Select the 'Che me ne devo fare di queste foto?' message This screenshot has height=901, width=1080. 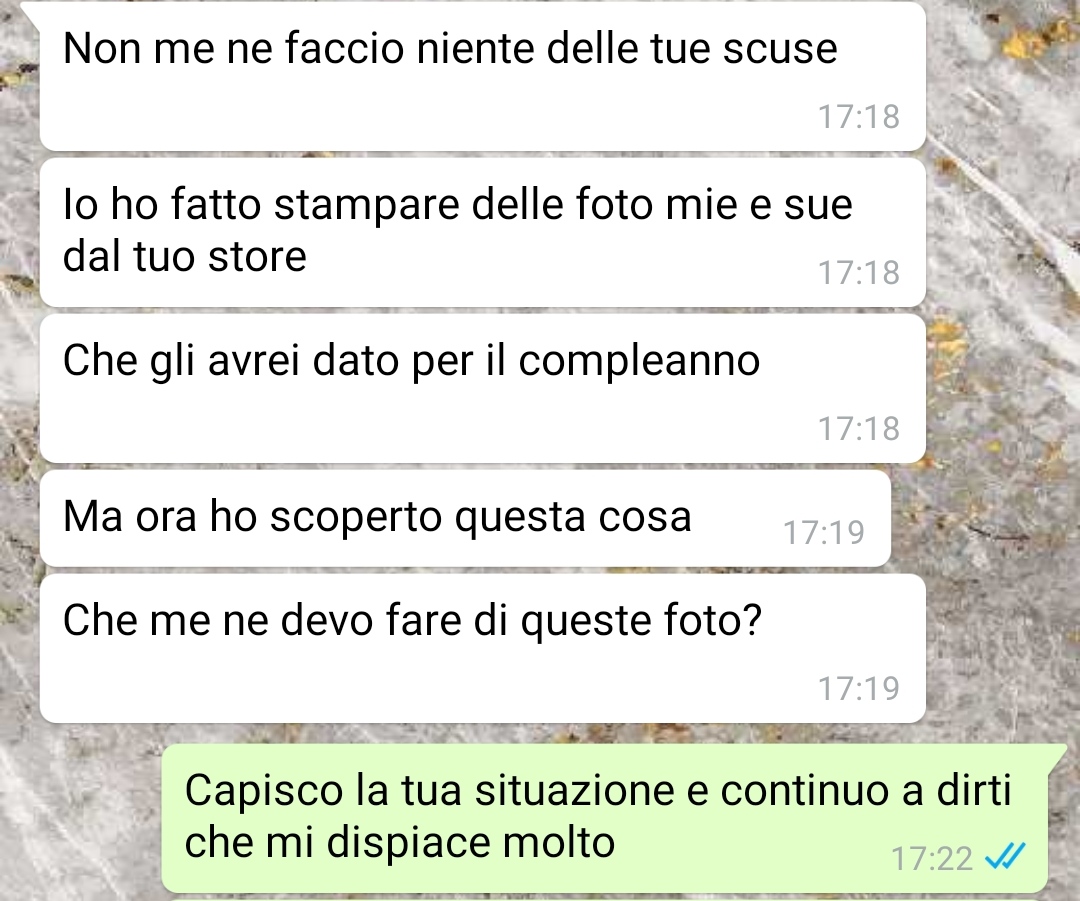[x=483, y=648]
